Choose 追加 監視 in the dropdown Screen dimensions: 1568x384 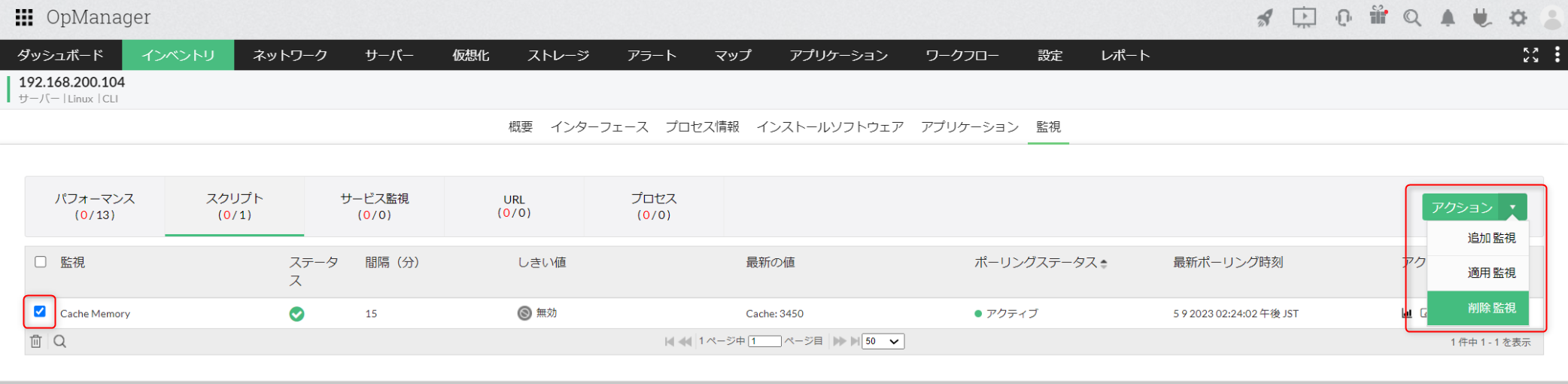1491,238
